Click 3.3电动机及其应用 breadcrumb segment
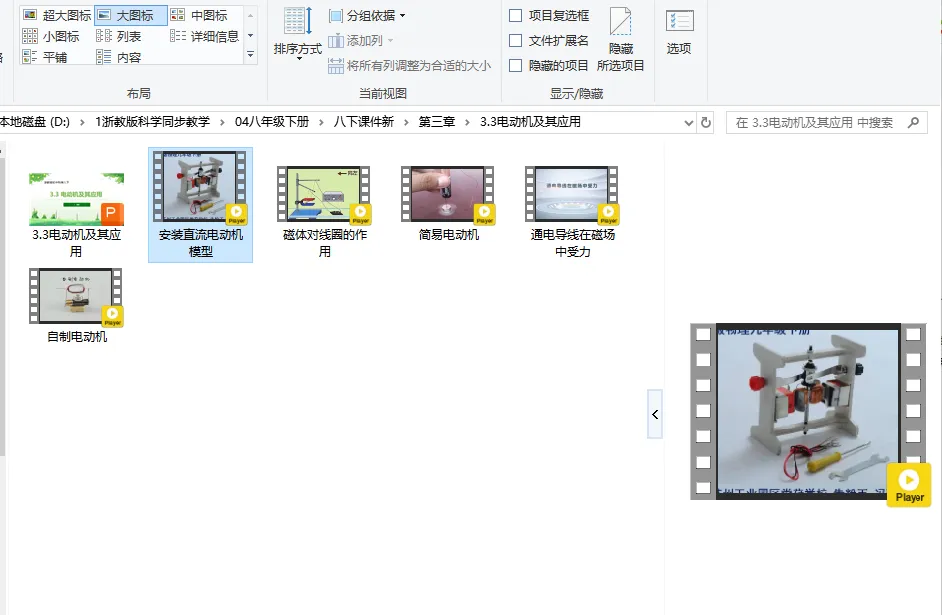This screenshot has height=615, width=942. [x=530, y=123]
